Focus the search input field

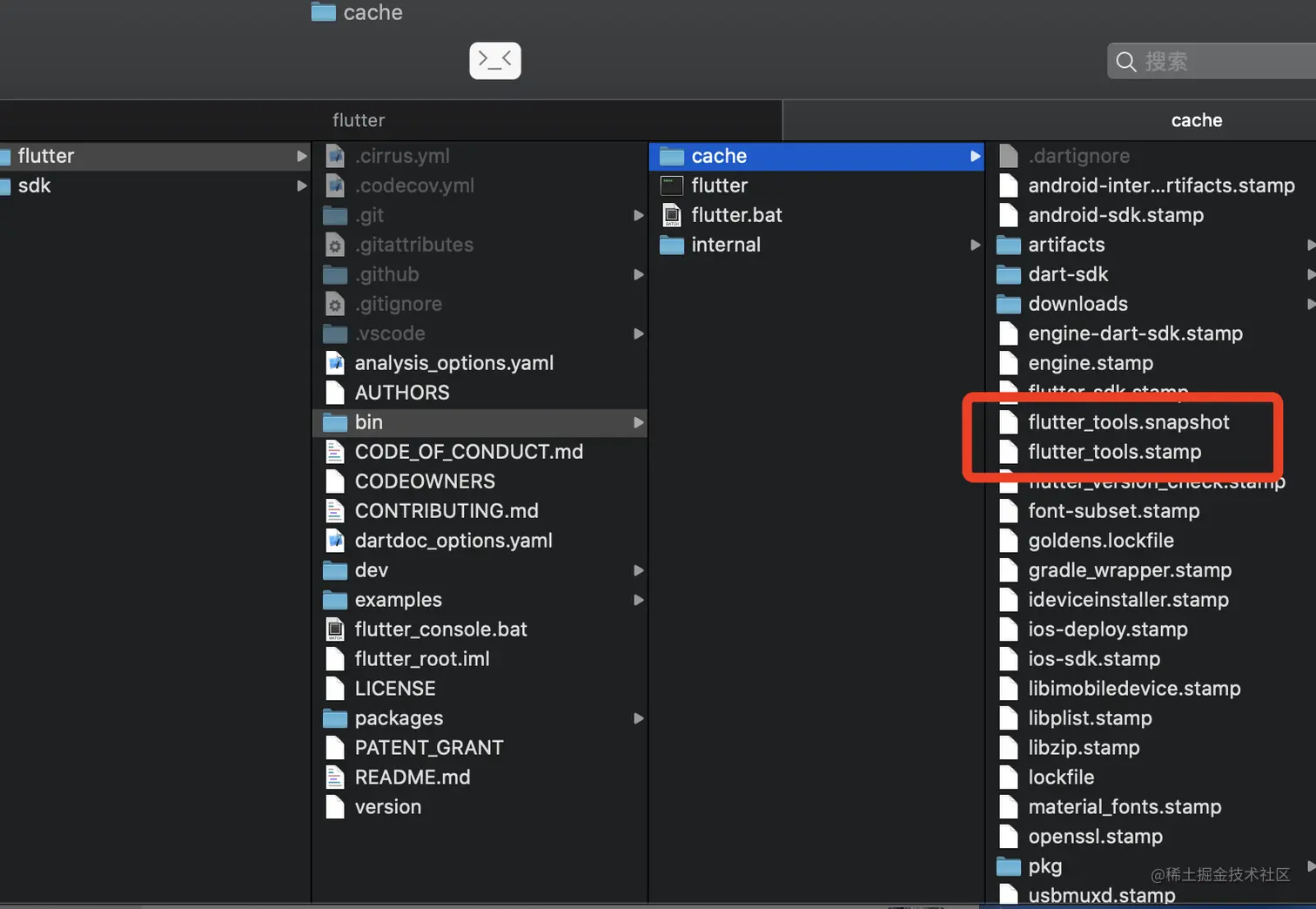[1212, 61]
